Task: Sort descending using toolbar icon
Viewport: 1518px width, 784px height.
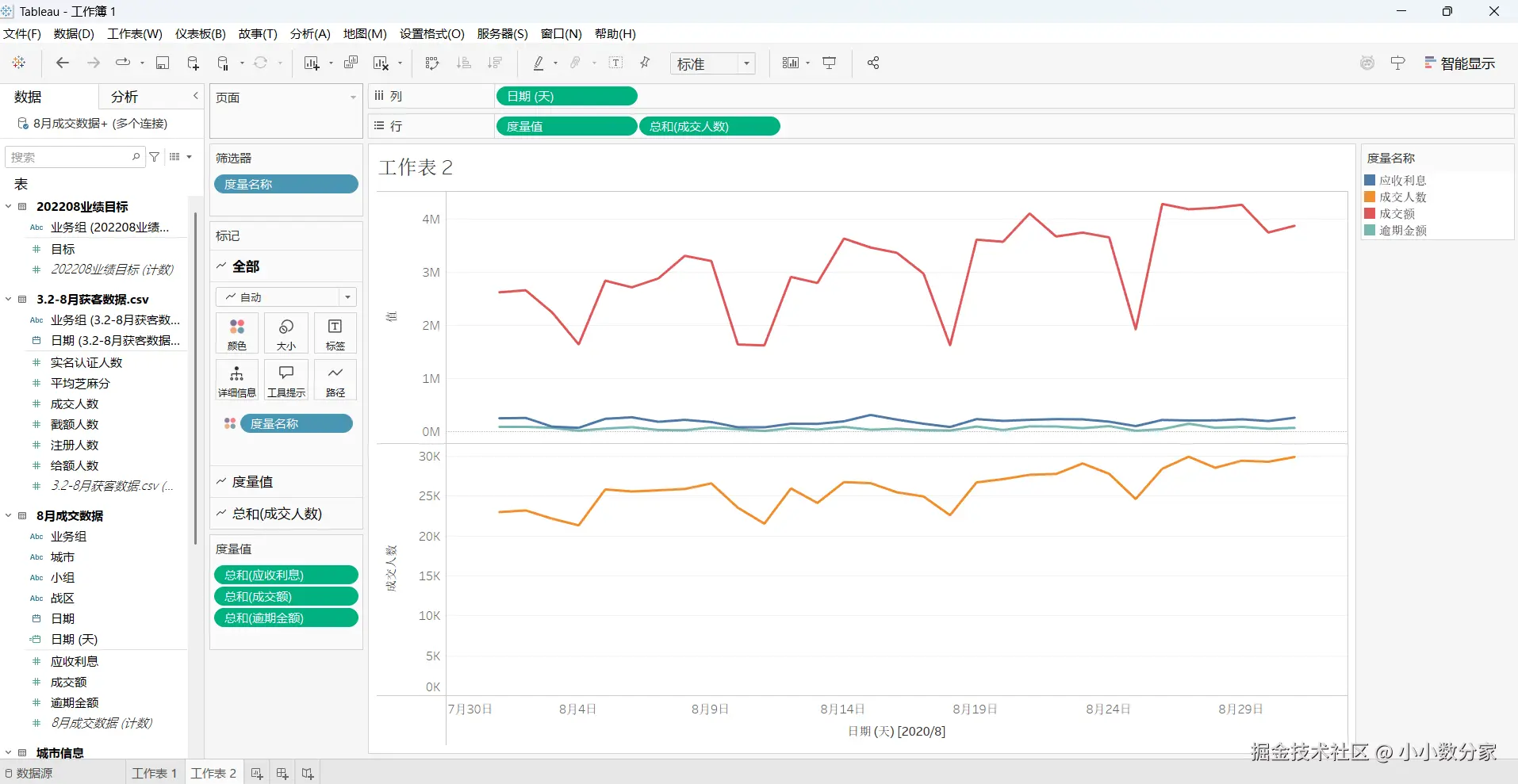Action: [x=495, y=63]
